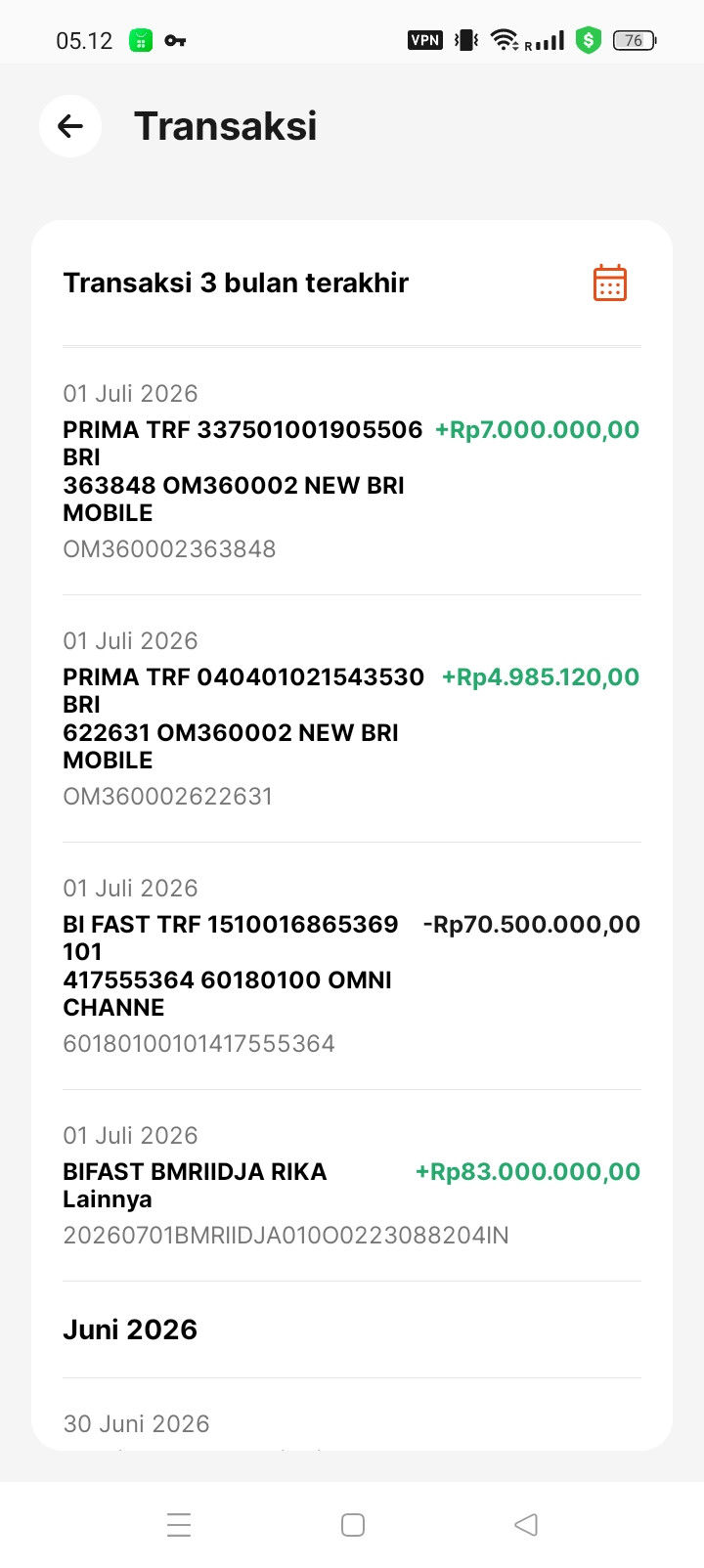The height and width of the screenshot is (1568, 704).
Task: Tap the back arrow button
Action: (70, 126)
